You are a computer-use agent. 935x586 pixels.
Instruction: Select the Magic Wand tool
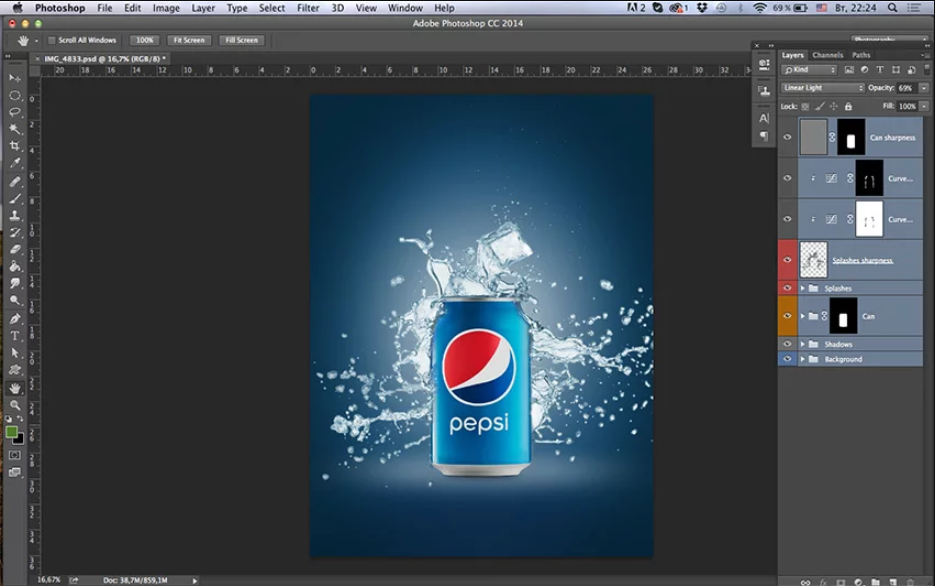15,129
